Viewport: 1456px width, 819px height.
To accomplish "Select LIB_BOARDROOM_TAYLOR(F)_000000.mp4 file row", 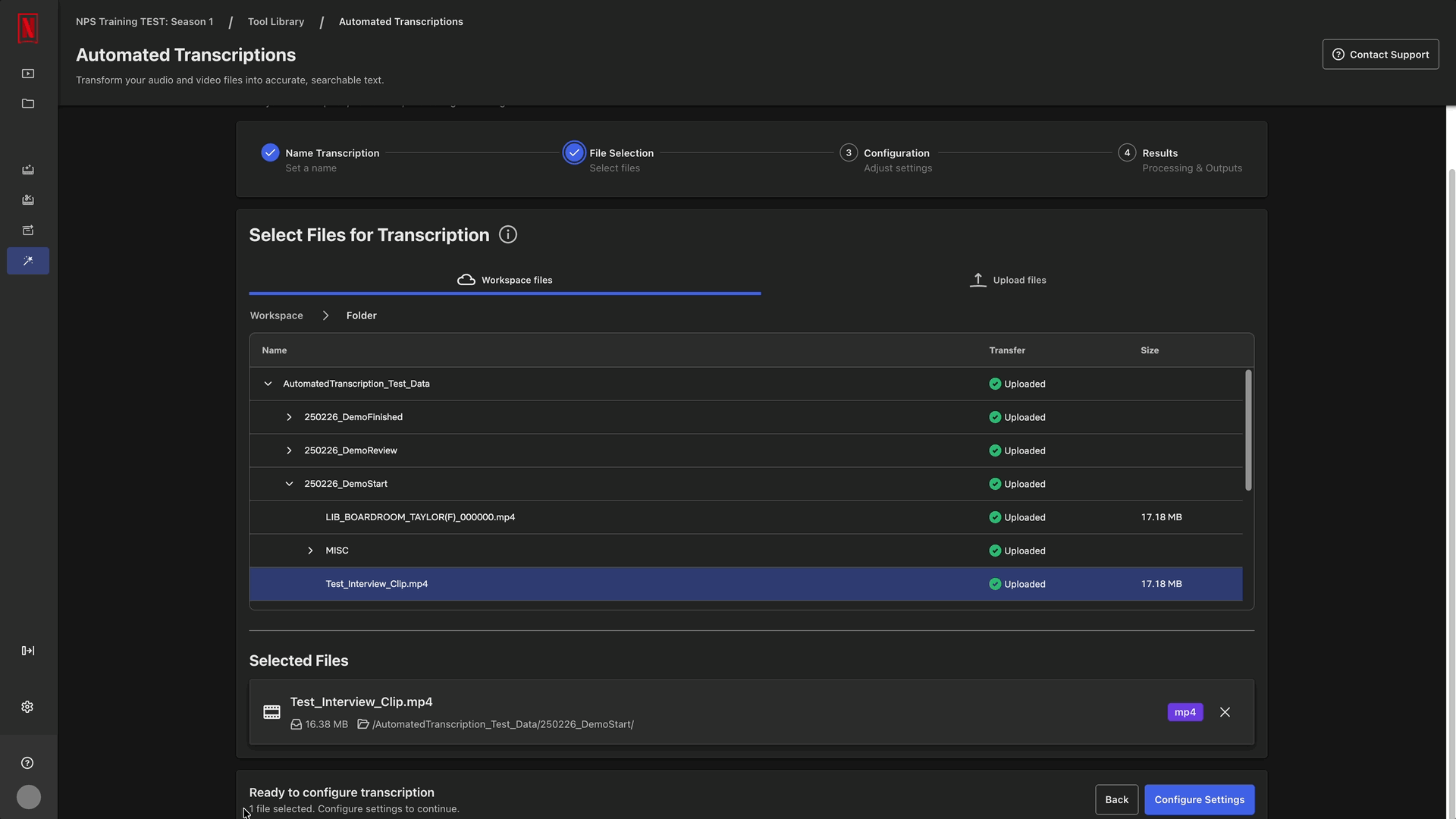I will pos(420,517).
